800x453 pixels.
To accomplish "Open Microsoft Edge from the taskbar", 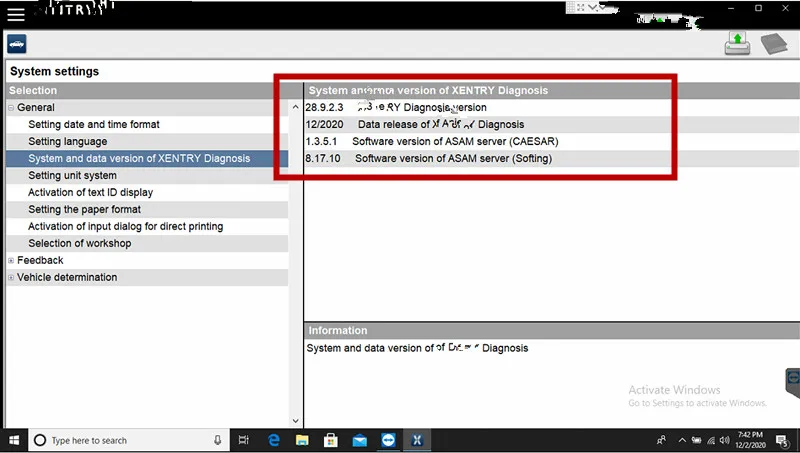I will tap(273, 440).
